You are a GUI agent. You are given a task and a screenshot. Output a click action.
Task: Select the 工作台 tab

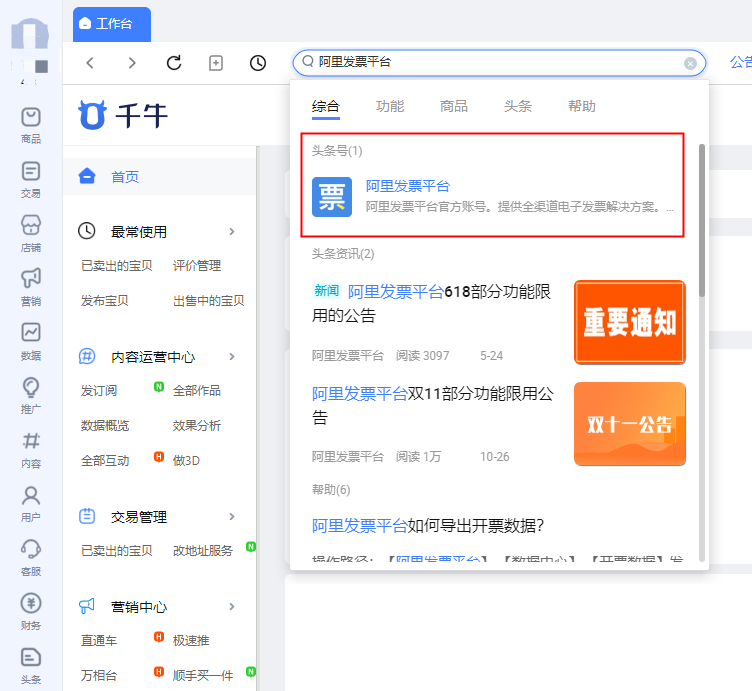[112, 24]
